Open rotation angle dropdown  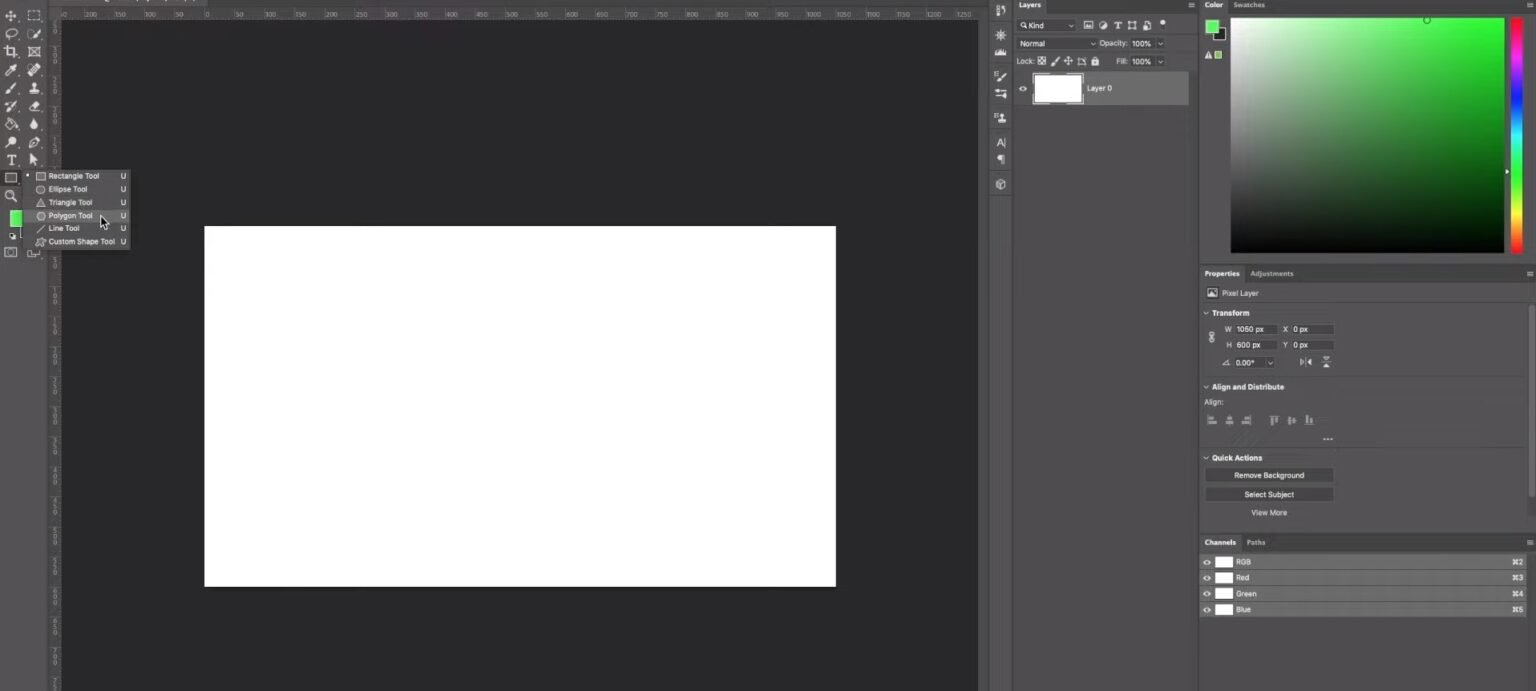coord(1270,363)
